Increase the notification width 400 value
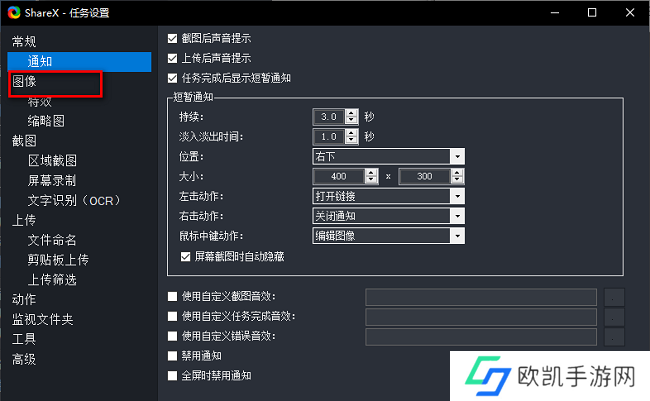650x401 pixels. 371,173
